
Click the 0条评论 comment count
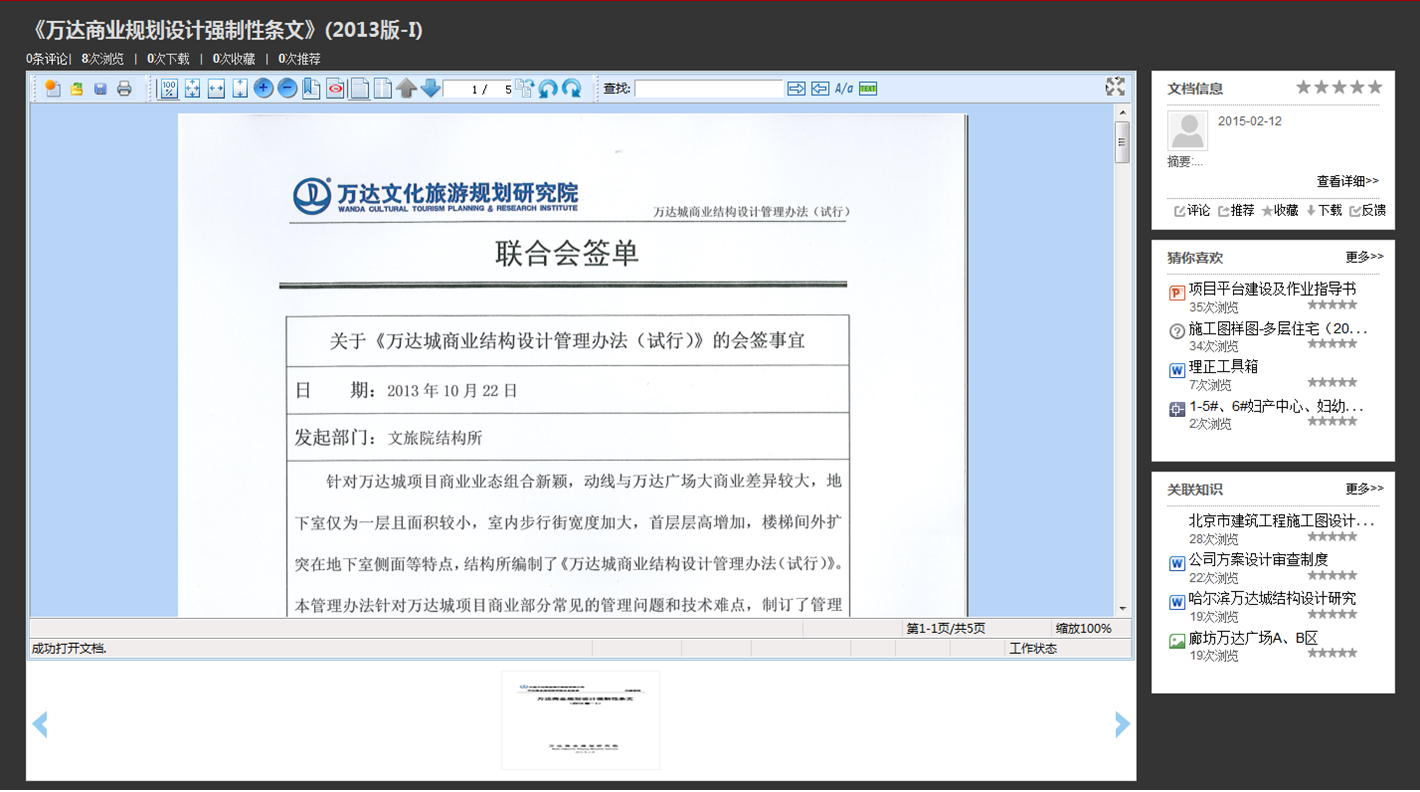pos(47,59)
